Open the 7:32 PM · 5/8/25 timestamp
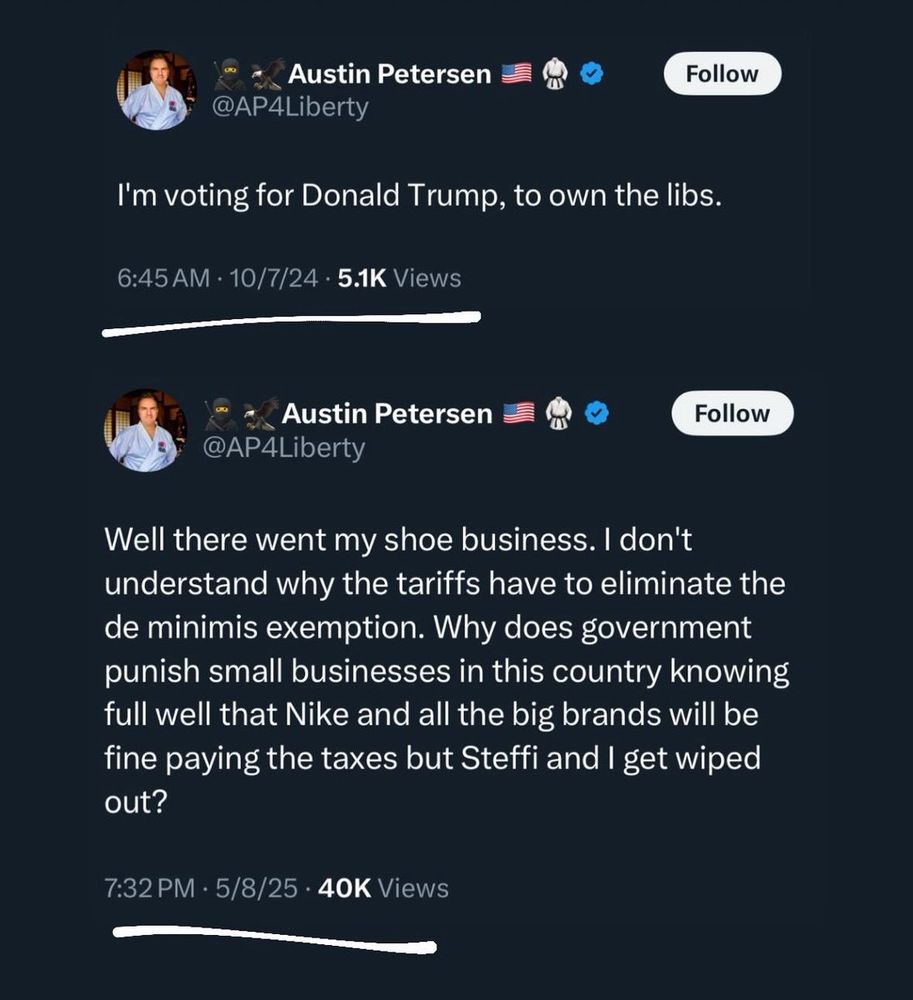The height and width of the screenshot is (1000, 913). [201, 888]
